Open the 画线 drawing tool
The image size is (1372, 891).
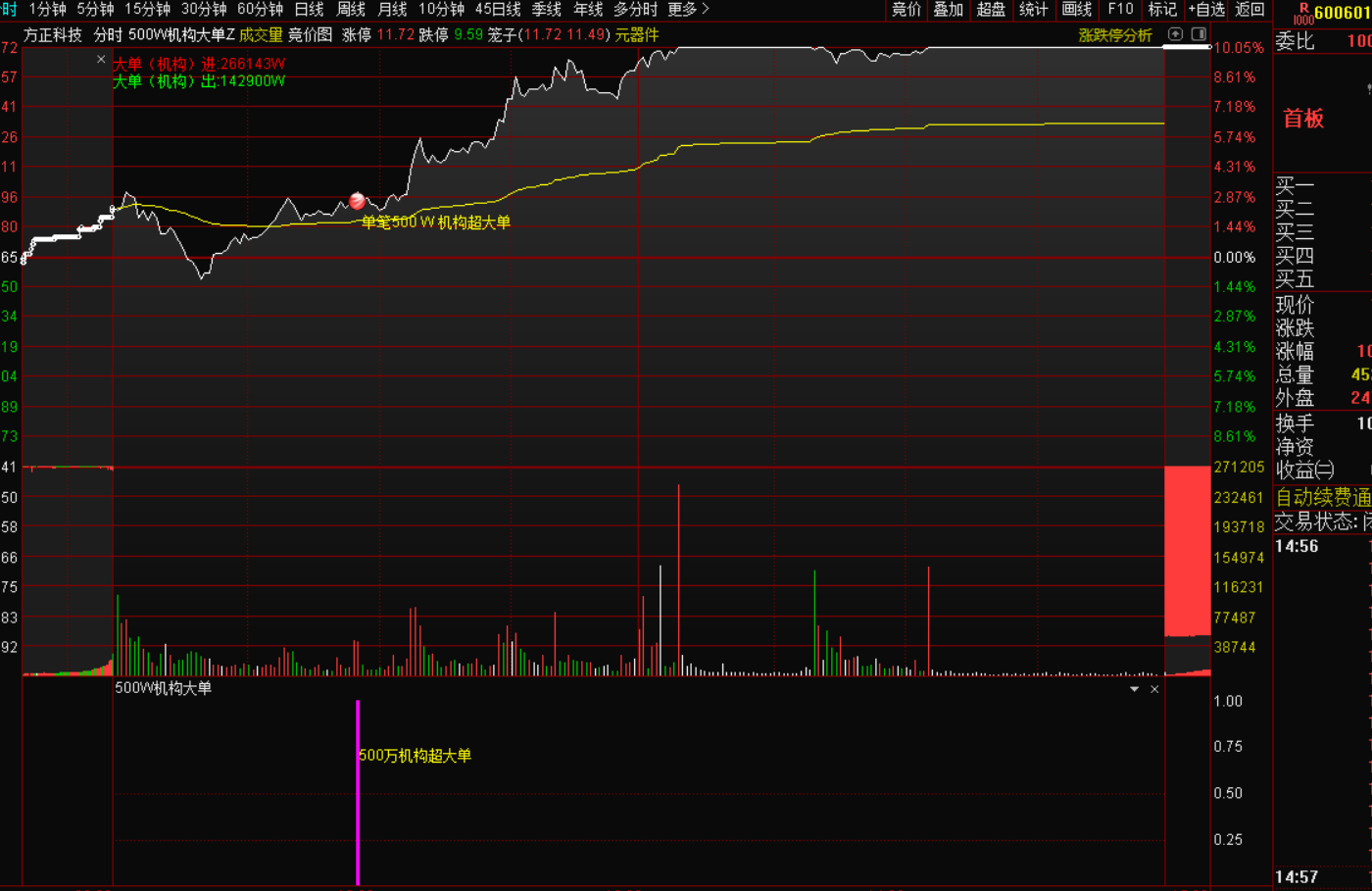coord(1077,10)
